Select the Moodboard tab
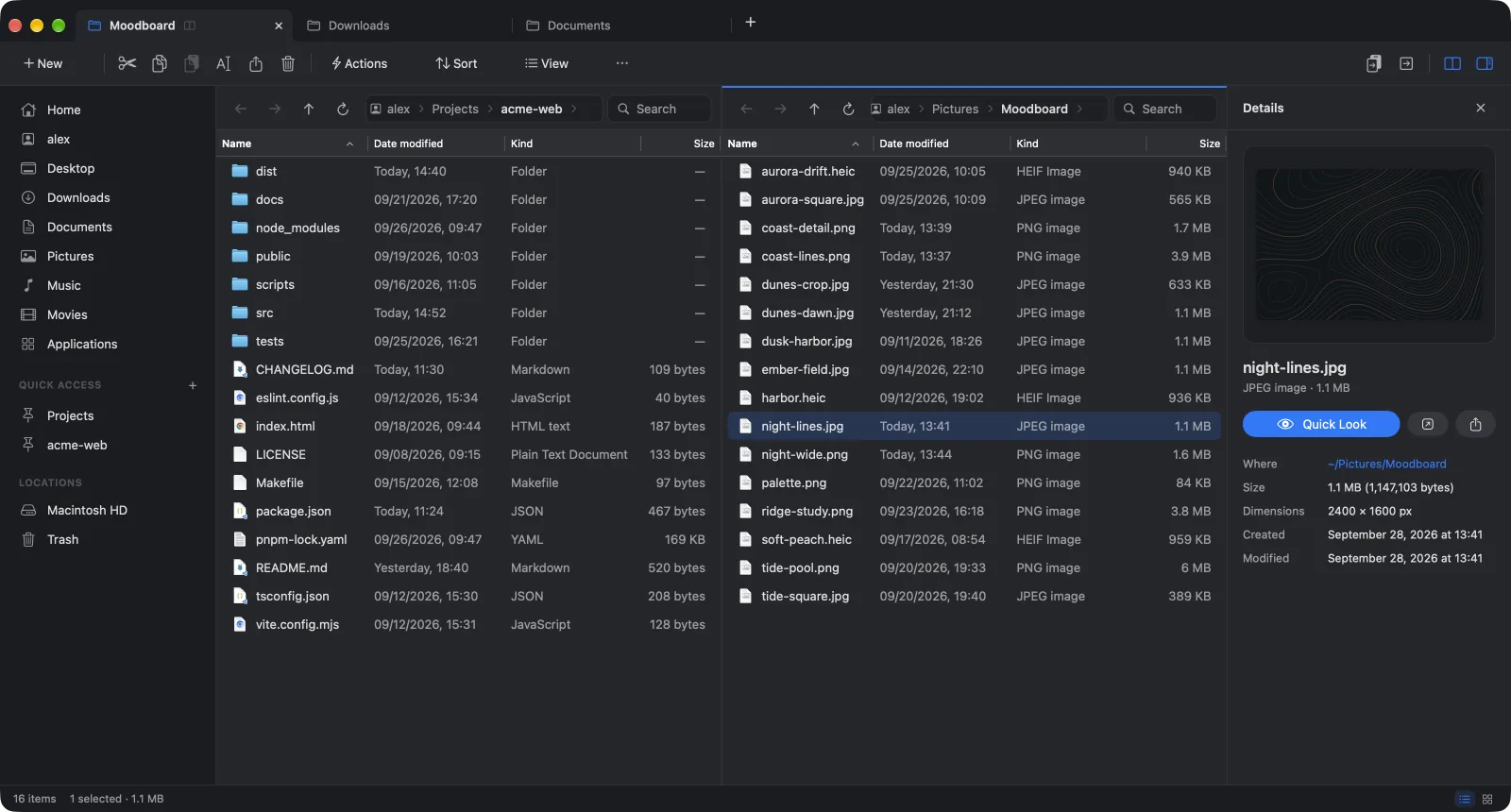1511x812 pixels. pos(184,25)
